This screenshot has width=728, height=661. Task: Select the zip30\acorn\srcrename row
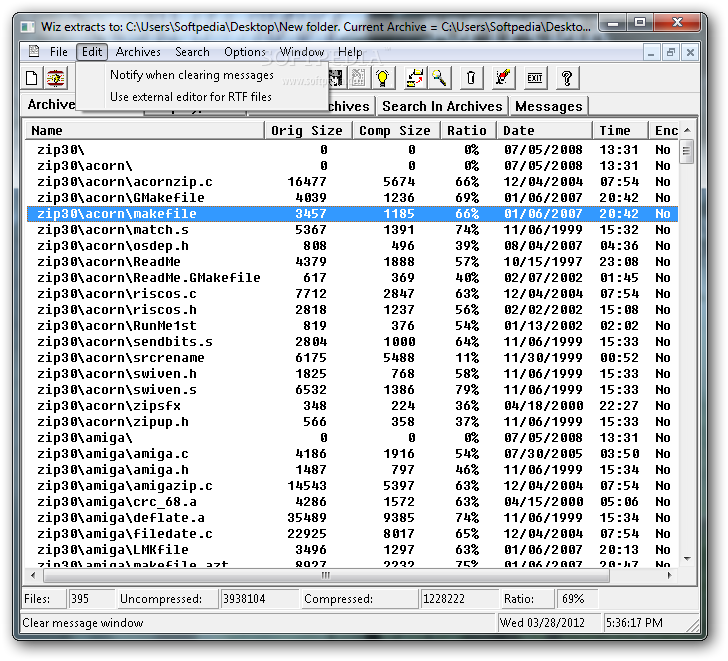pyautogui.click(x=352, y=358)
